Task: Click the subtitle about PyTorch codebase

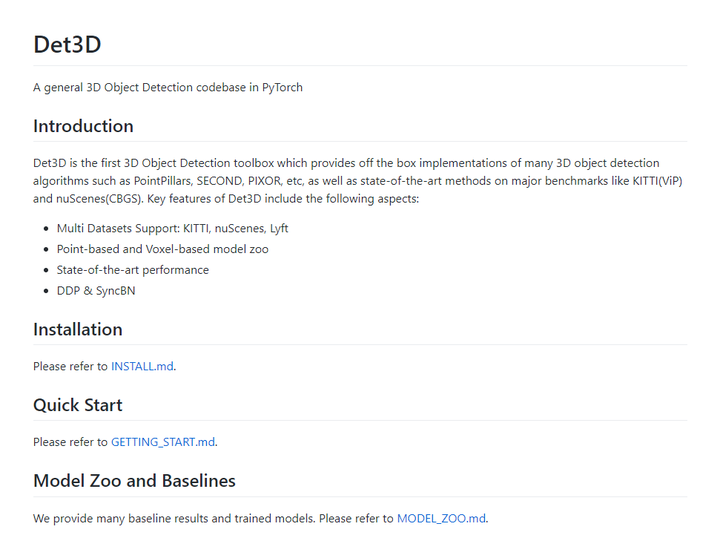Action: pyautogui.click(x=168, y=87)
